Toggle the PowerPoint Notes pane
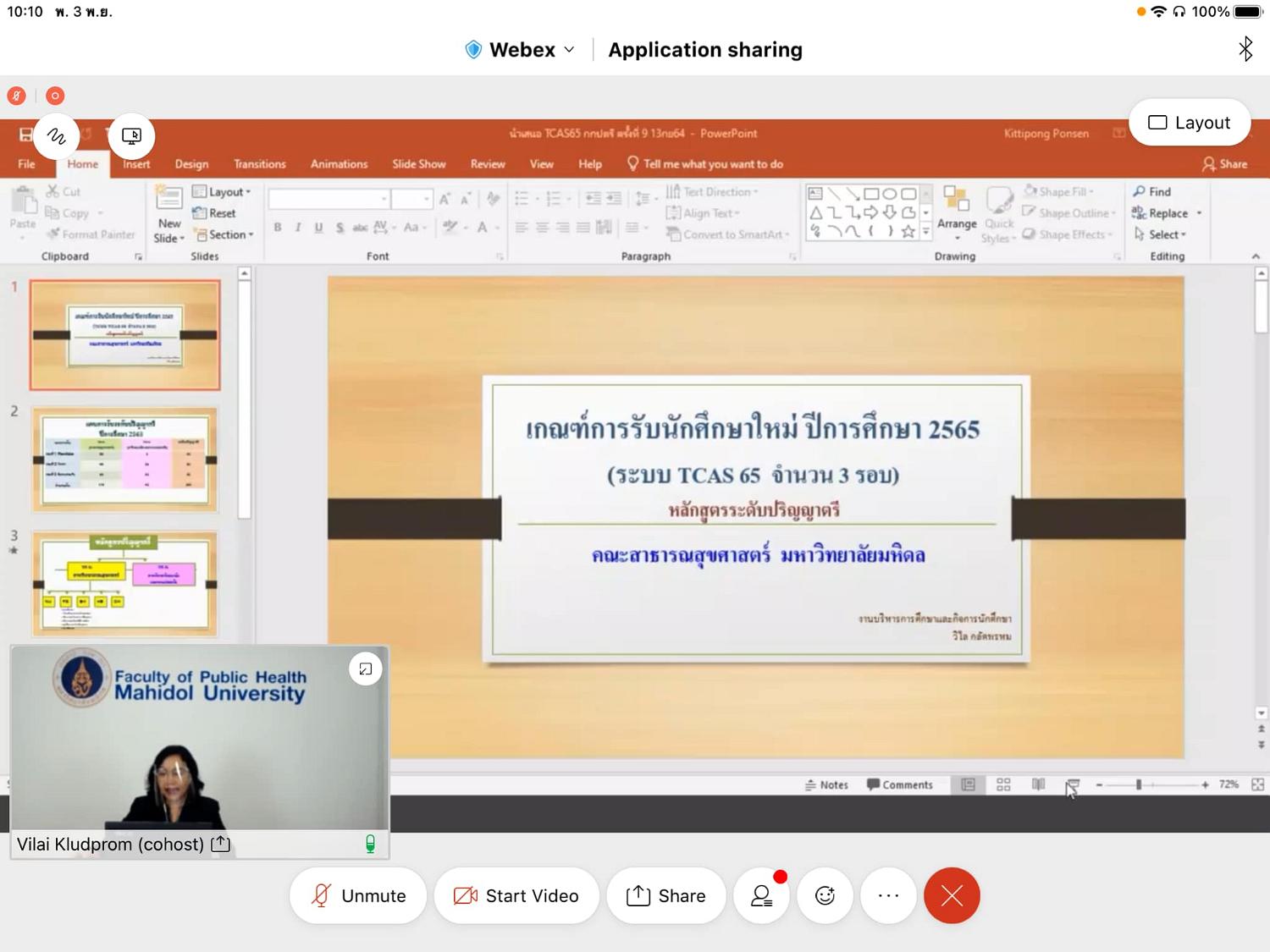1270x952 pixels. pyautogui.click(x=826, y=784)
